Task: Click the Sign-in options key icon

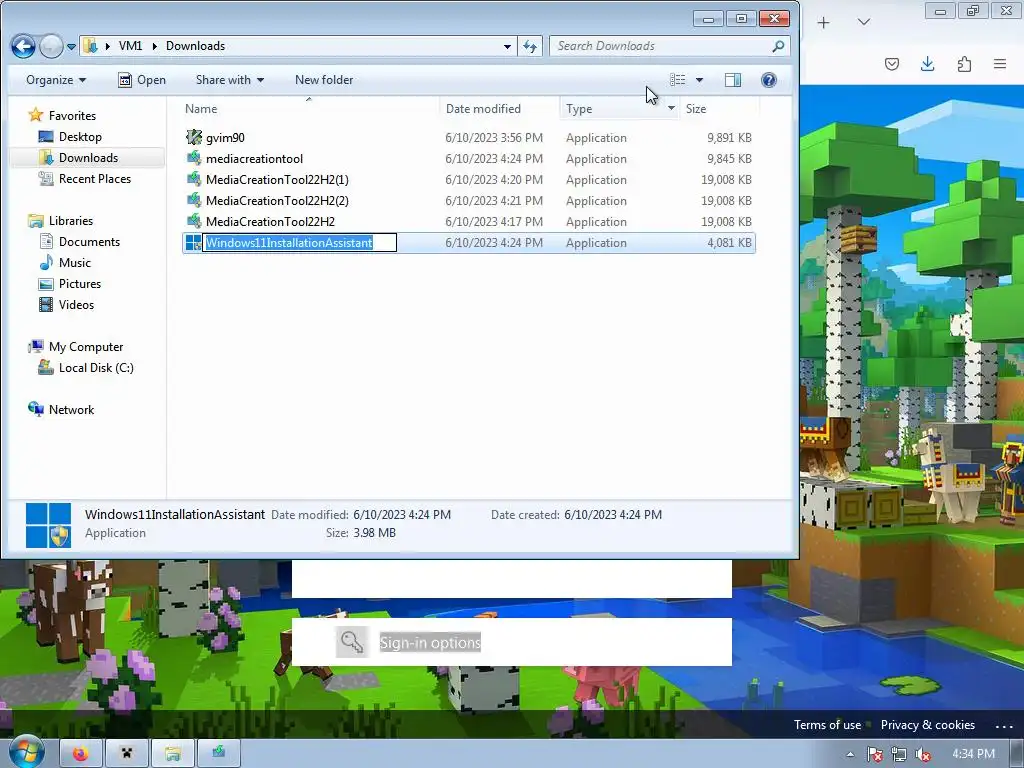Action: coord(352,642)
